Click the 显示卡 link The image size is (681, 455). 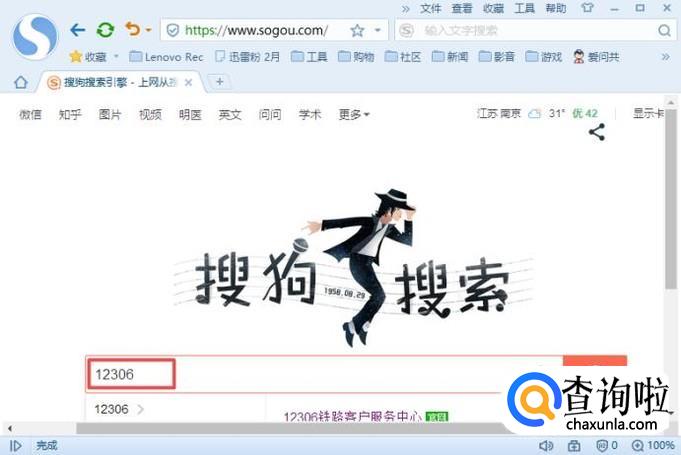[x=648, y=114]
